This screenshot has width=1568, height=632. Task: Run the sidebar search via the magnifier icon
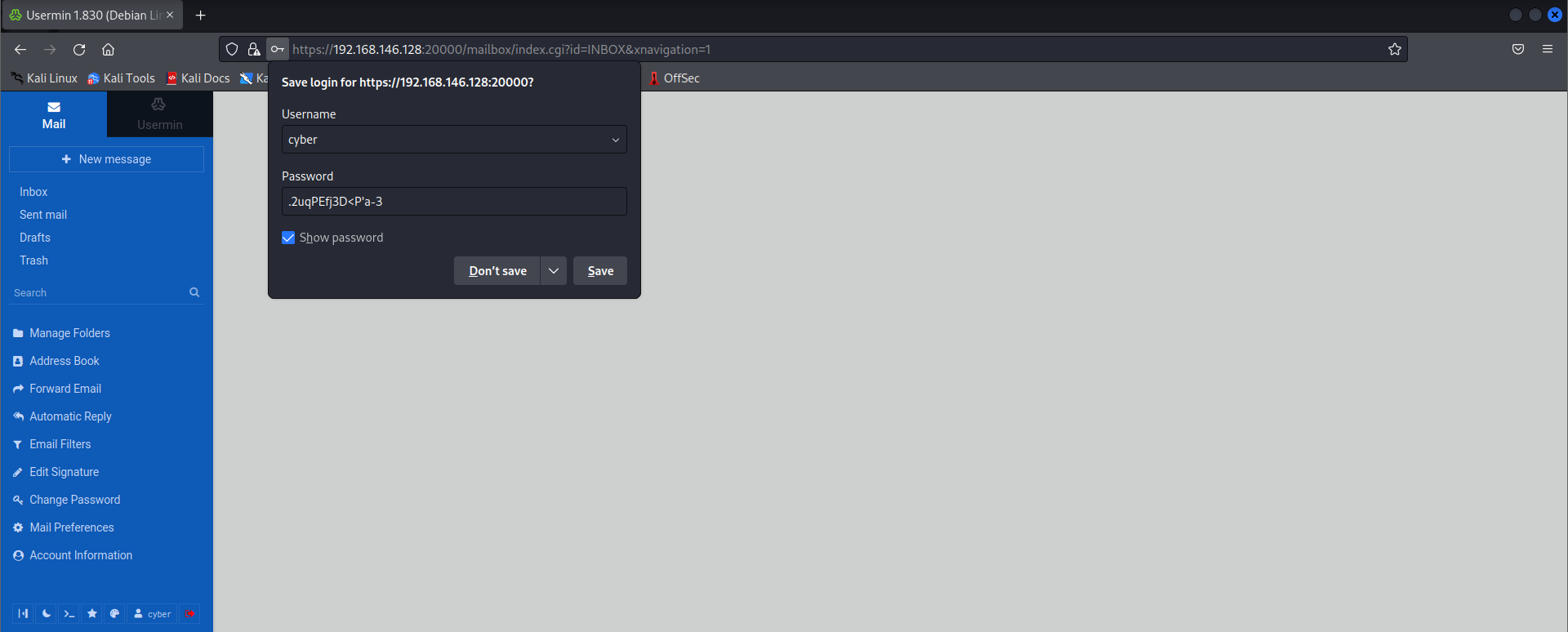pyautogui.click(x=194, y=292)
